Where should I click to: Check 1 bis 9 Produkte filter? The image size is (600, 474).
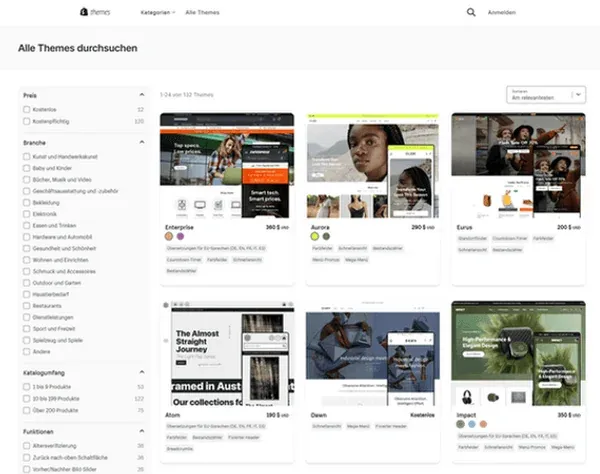click(x=26, y=387)
